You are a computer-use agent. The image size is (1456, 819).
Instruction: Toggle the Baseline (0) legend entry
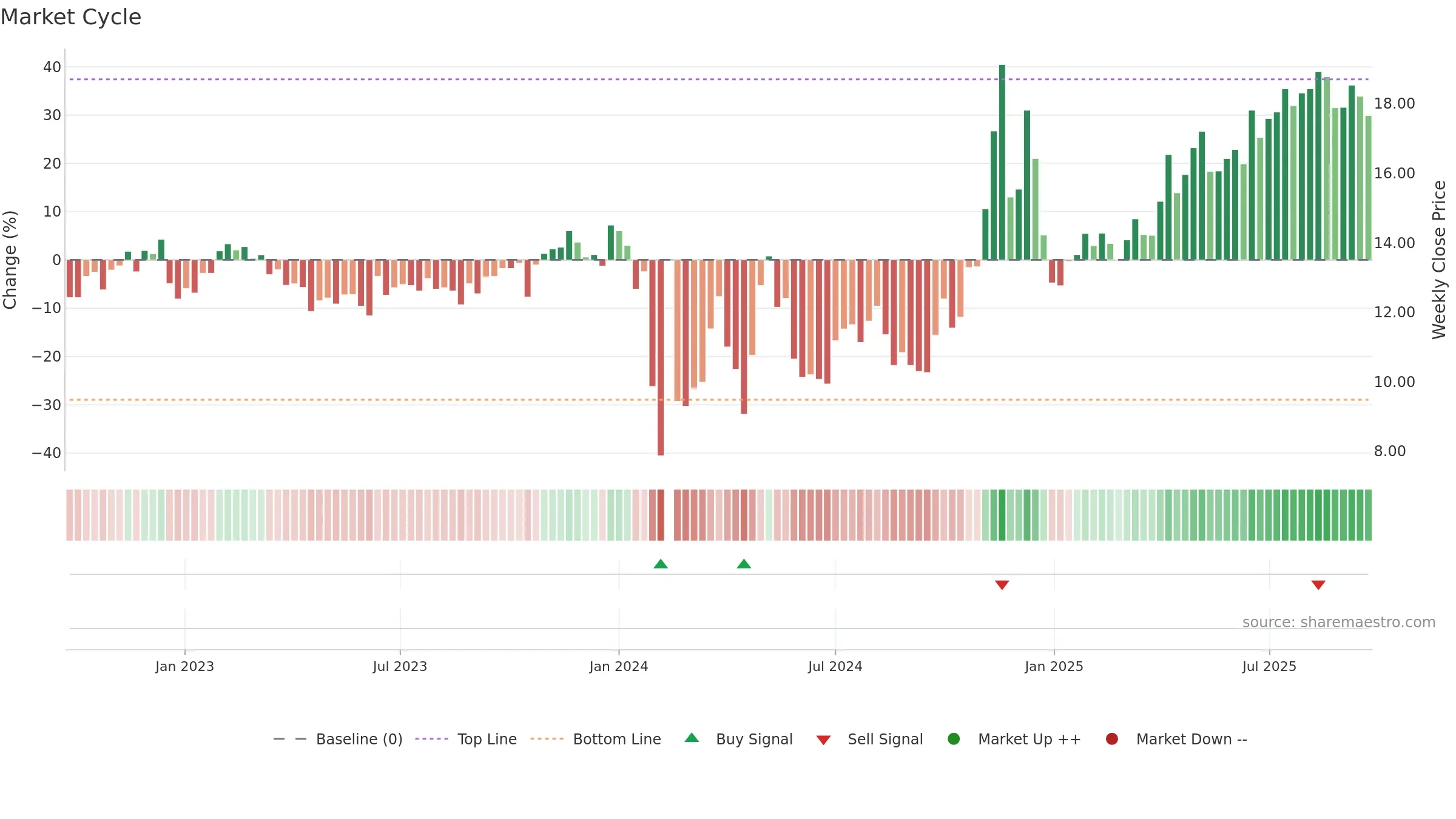(x=338, y=739)
